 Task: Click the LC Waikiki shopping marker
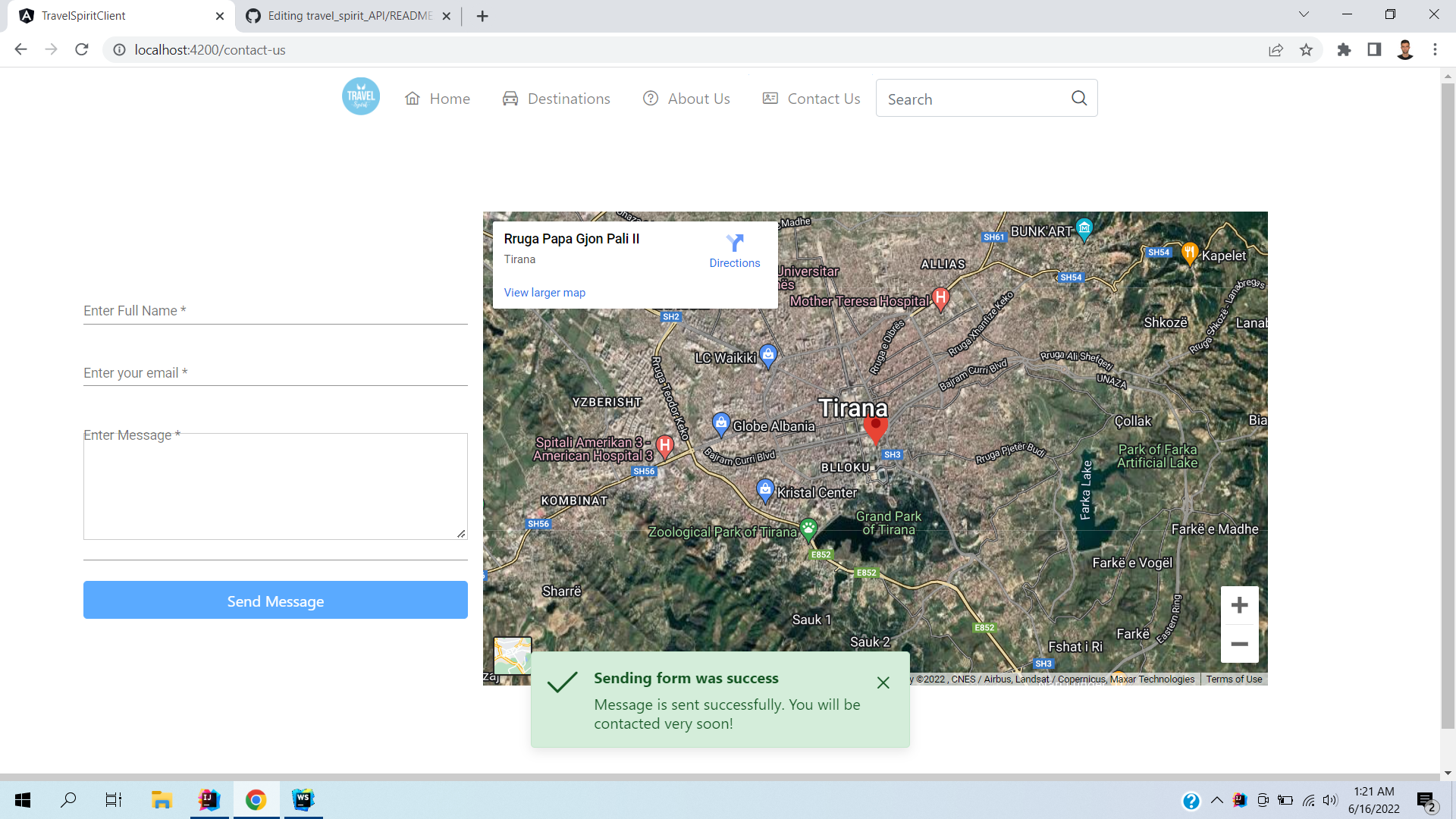click(768, 355)
